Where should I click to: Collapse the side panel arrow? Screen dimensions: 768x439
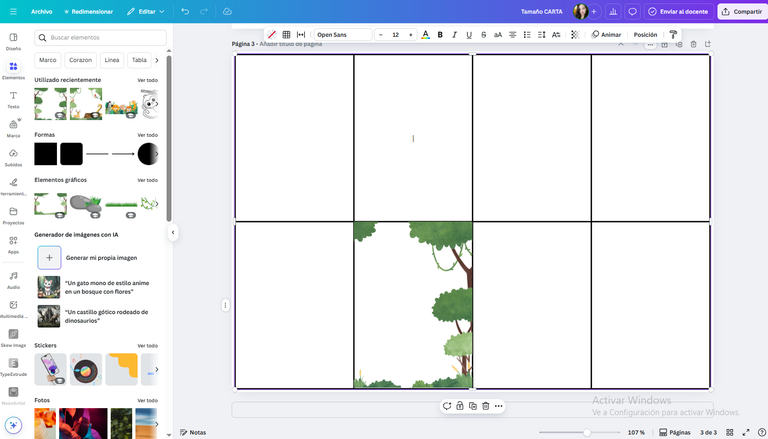pos(173,232)
